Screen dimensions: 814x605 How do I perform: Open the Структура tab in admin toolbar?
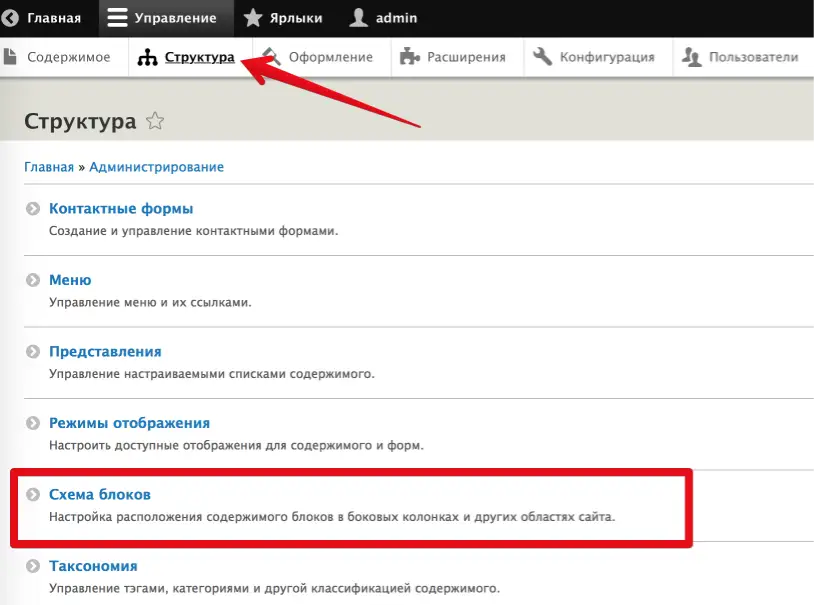pos(198,57)
